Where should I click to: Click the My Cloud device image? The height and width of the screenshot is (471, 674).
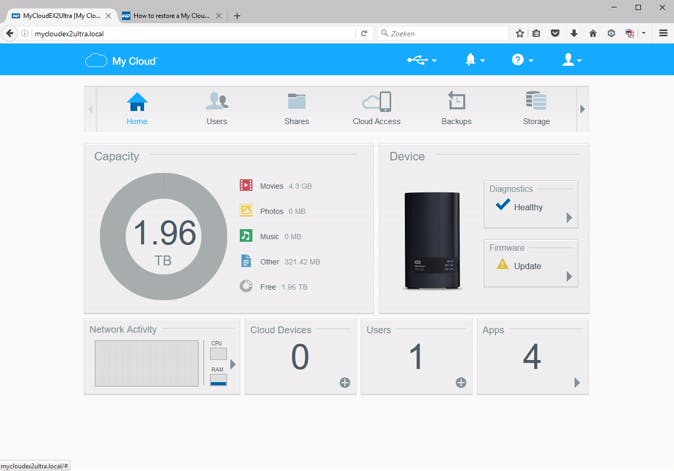(432, 240)
